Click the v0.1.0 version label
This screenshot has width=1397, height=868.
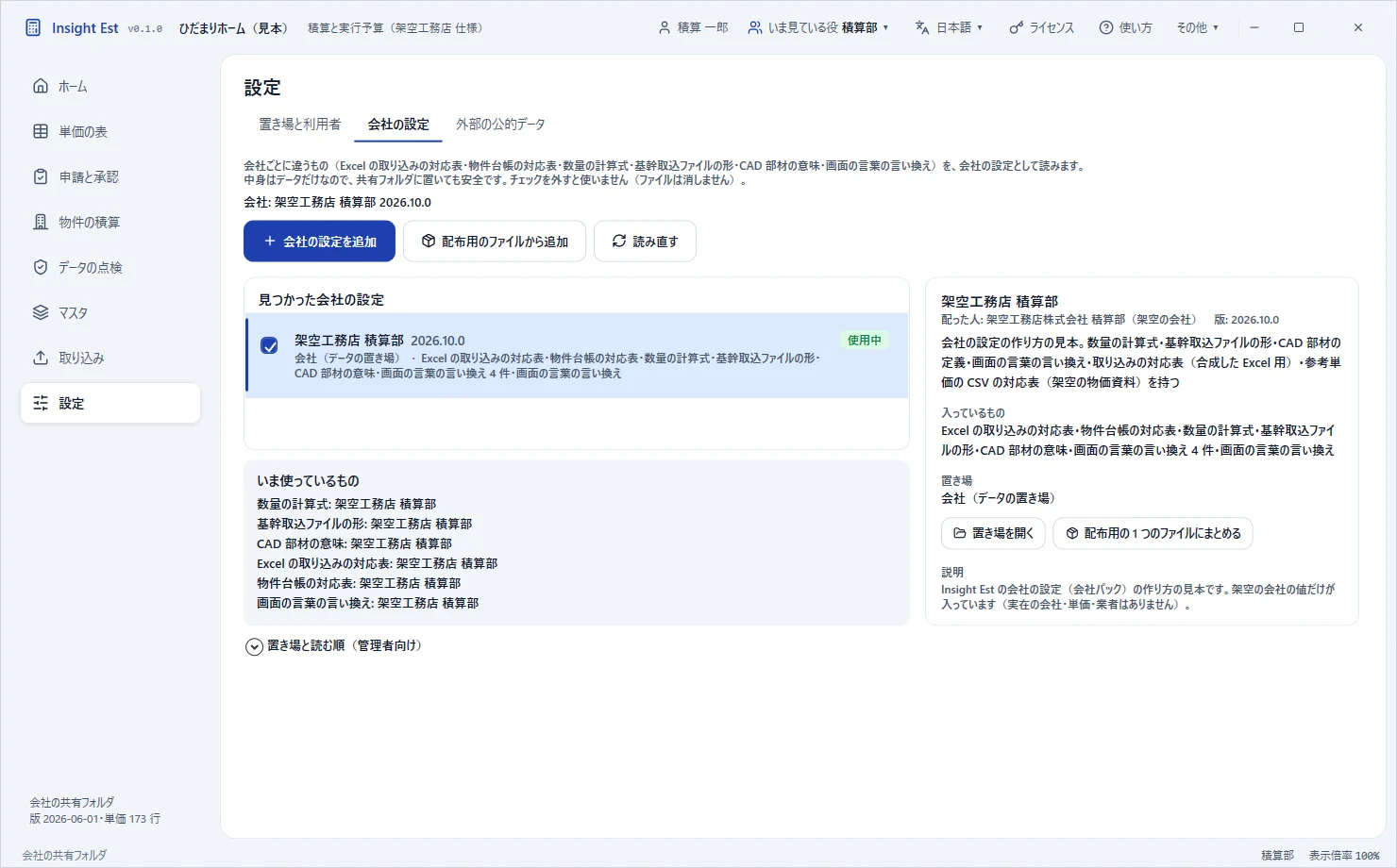(144, 28)
